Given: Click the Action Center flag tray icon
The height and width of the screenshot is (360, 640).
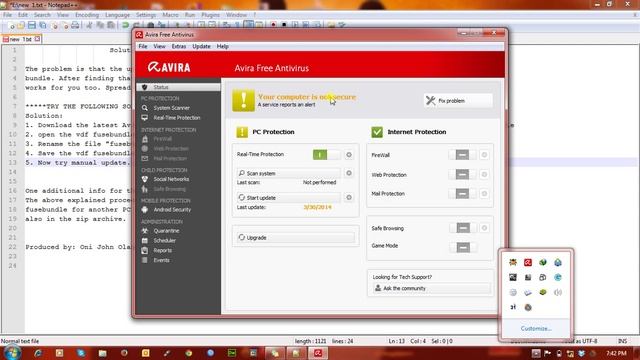Looking at the screenshot, I should (547, 353).
